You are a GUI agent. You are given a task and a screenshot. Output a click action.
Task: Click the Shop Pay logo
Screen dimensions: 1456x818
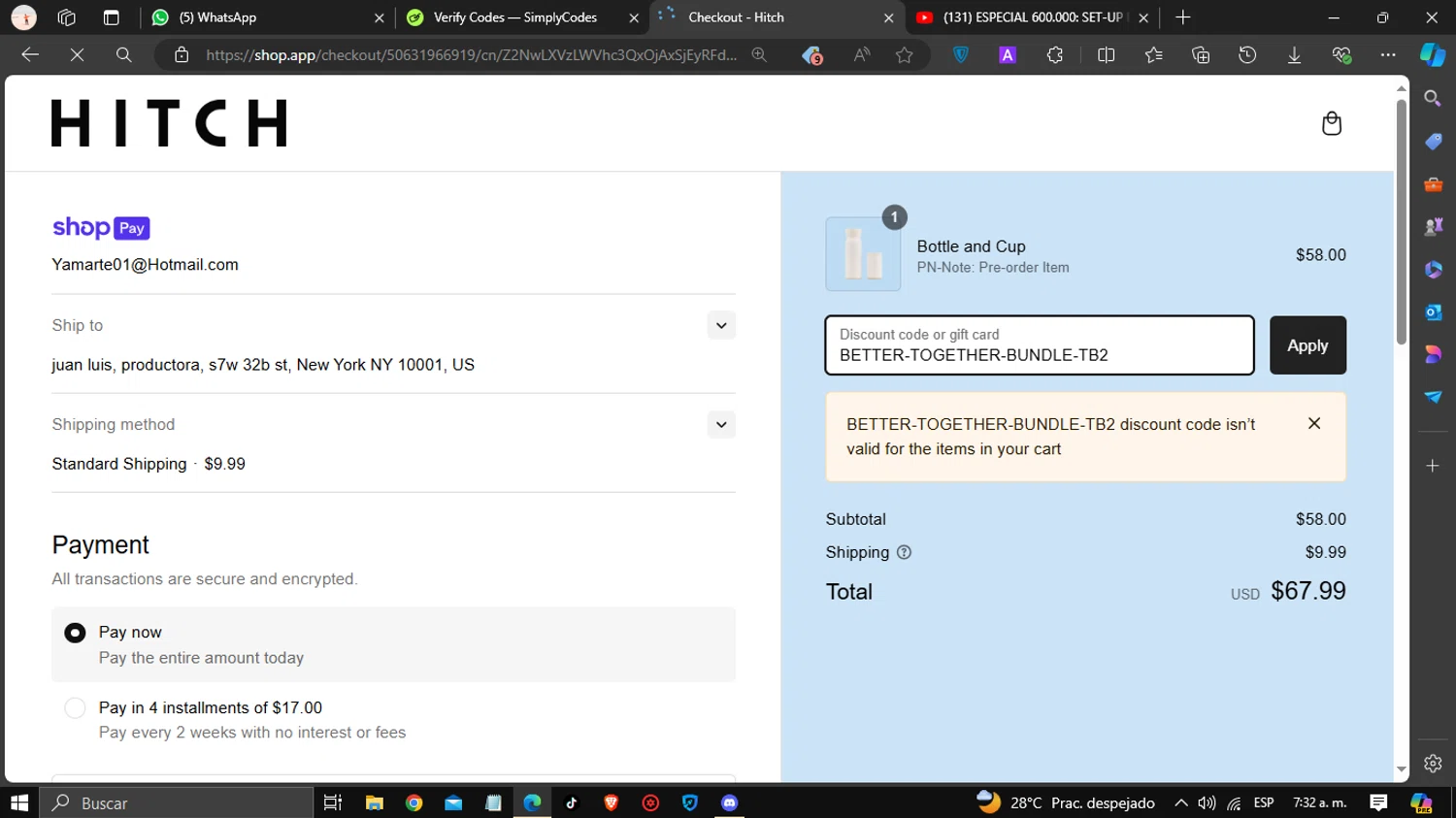pos(101,228)
